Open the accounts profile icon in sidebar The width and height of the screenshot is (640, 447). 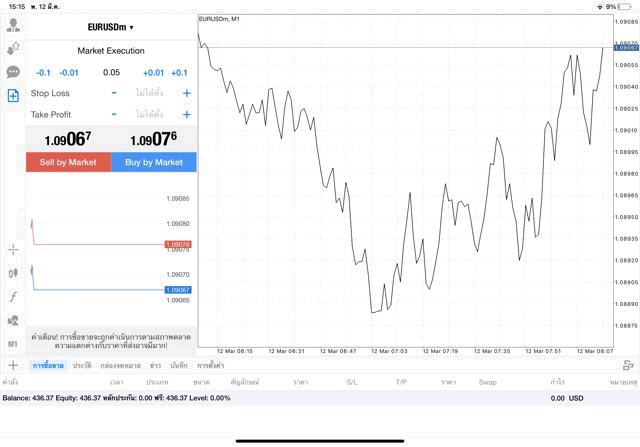tap(13, 25)
